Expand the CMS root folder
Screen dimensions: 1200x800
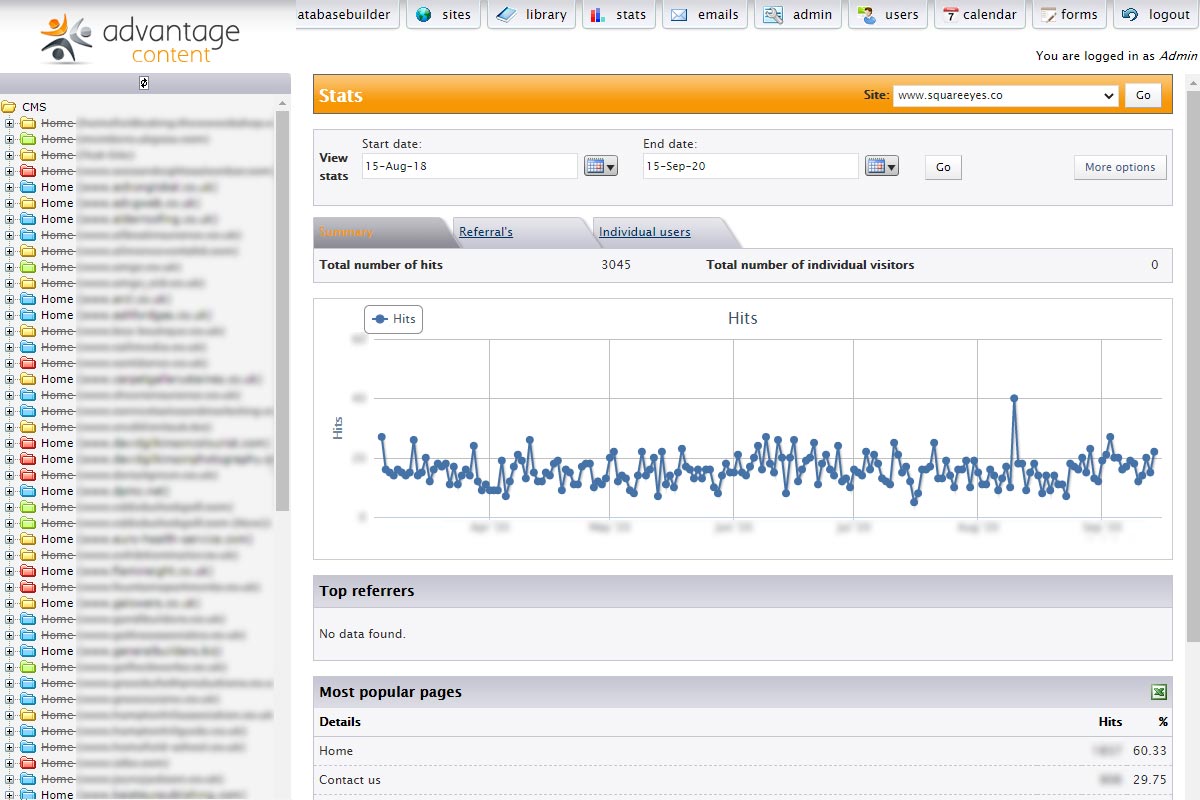click(x=9, y=107)
